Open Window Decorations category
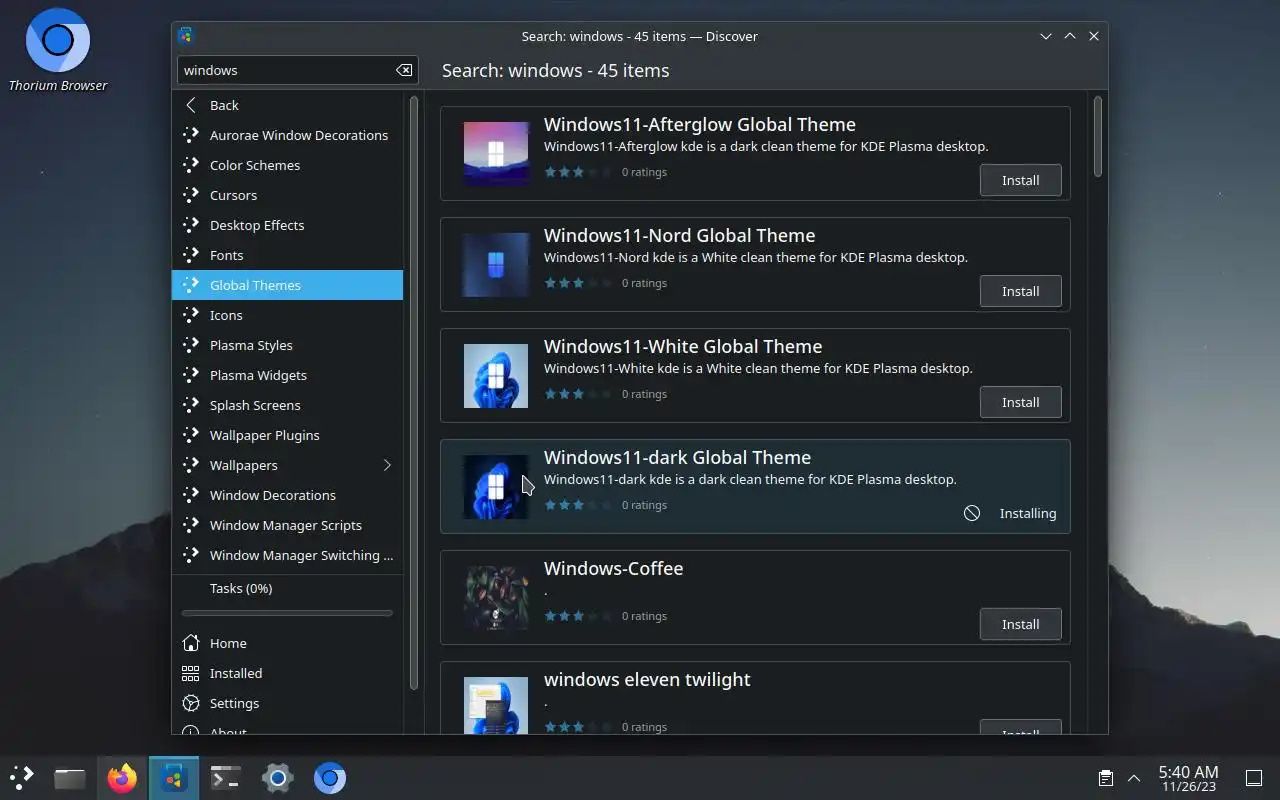This screenshot has width=1280, height=800. click(x=287, y=495)
